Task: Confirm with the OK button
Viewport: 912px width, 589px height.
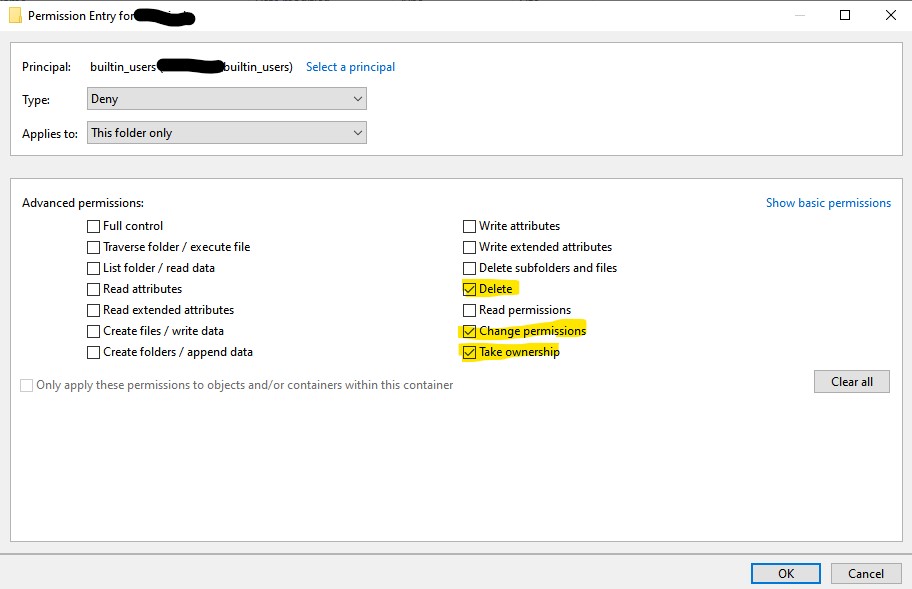Action: pos(786,573)
